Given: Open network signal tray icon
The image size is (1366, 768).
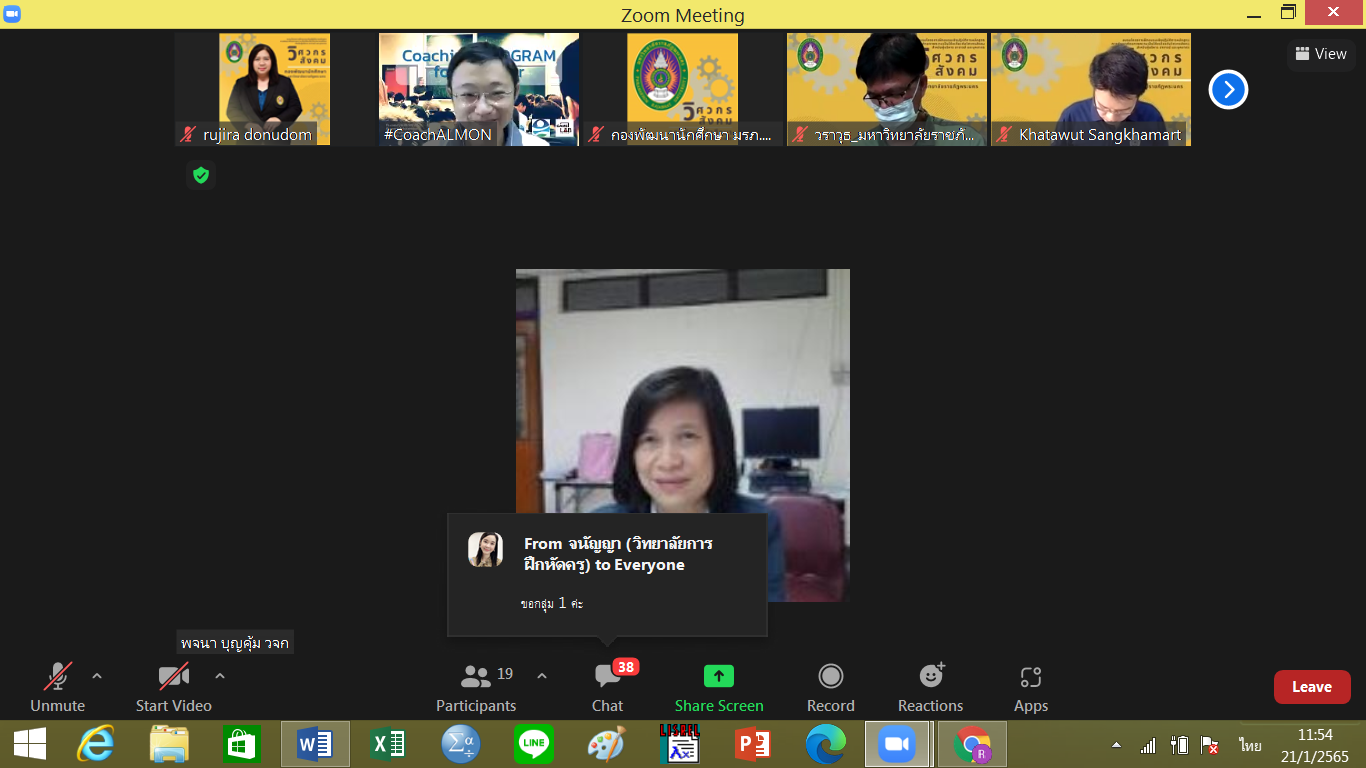Looking at the screenshot, I should click(1148, 745).
